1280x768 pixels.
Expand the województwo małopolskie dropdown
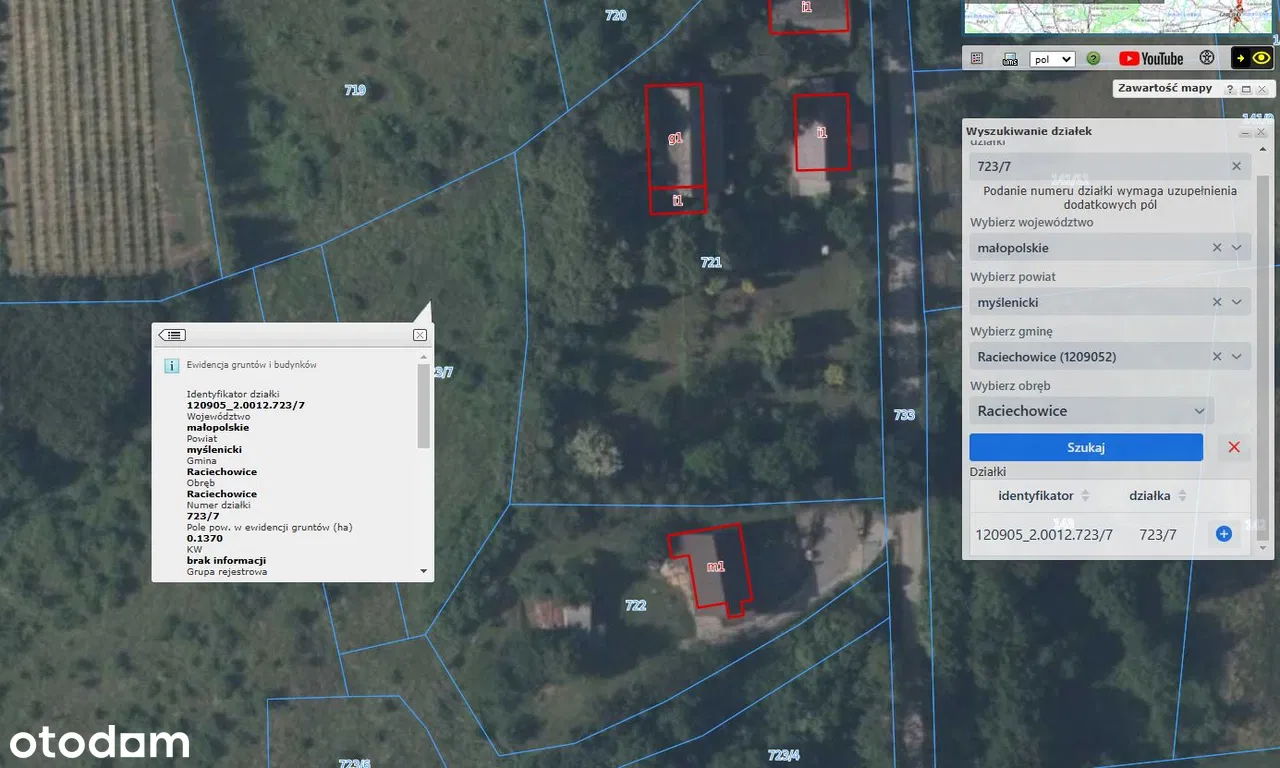click(1237, 248)
